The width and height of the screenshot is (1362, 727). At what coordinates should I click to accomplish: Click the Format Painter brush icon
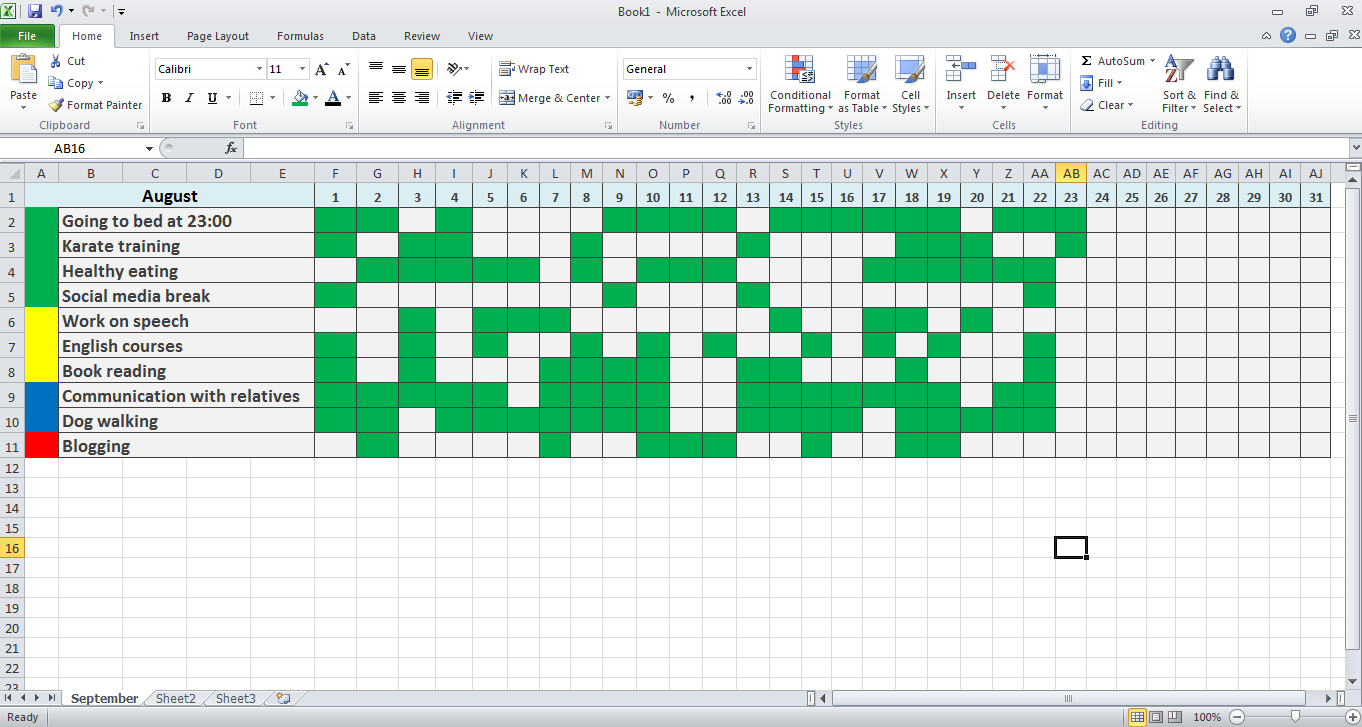pyautogui.click(x=57, y=105)
